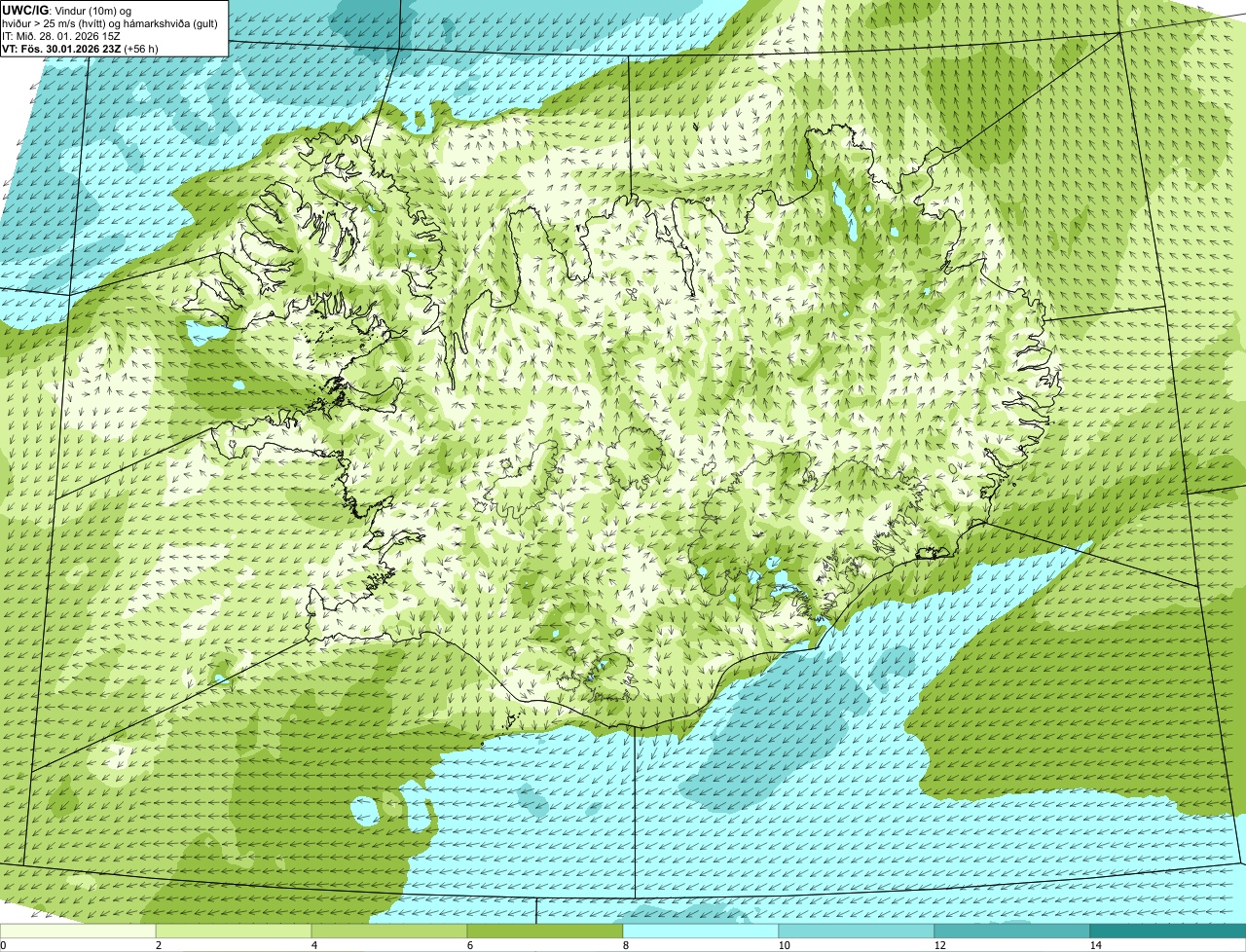
Task: Click the scale label "8"
Action: [625, 945]
